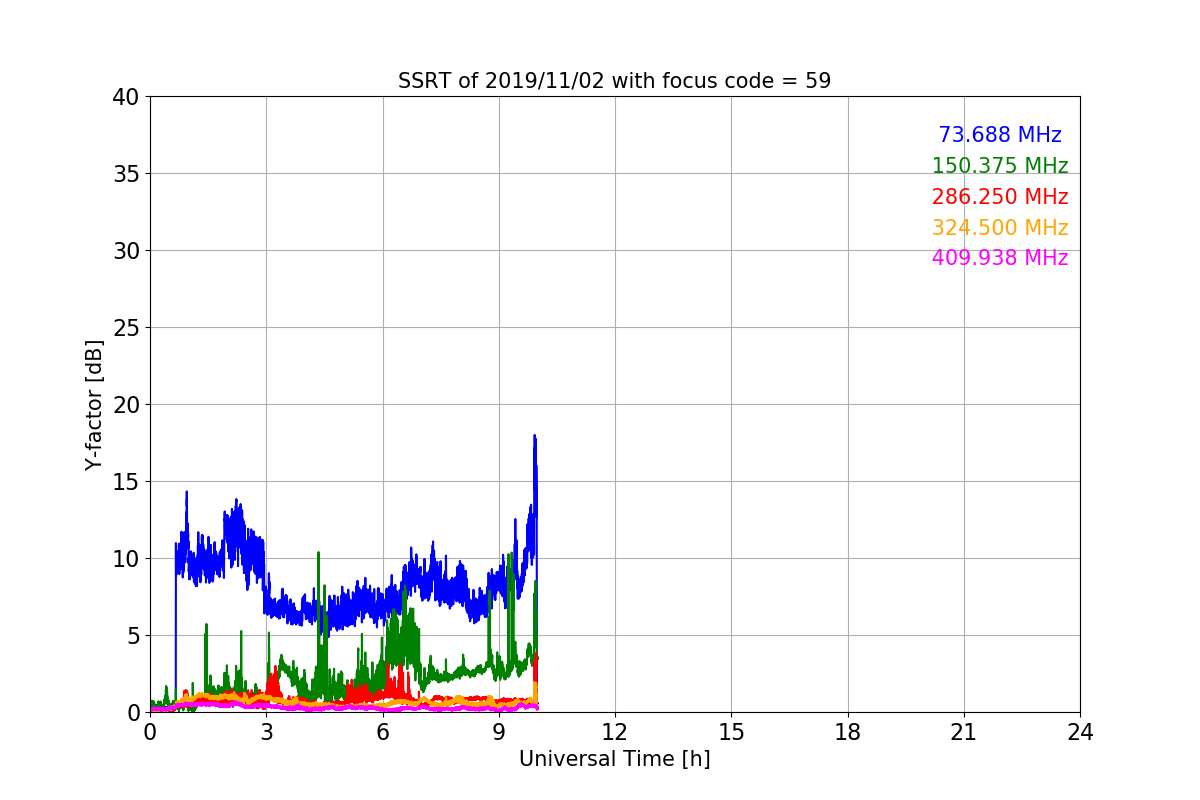
Task: Click x-axis tick label 12
Action: [x=615, y=732]
